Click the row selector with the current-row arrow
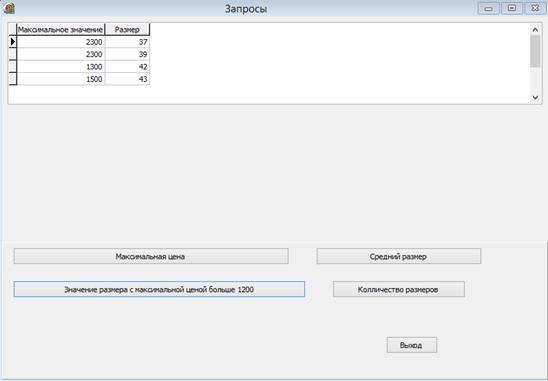 point(13,42)
